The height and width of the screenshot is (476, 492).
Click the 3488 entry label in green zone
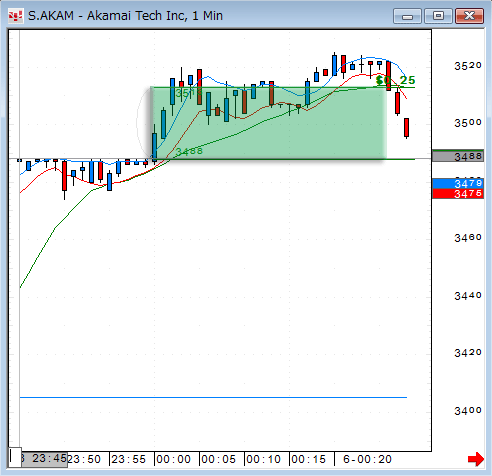pos(189,151)
